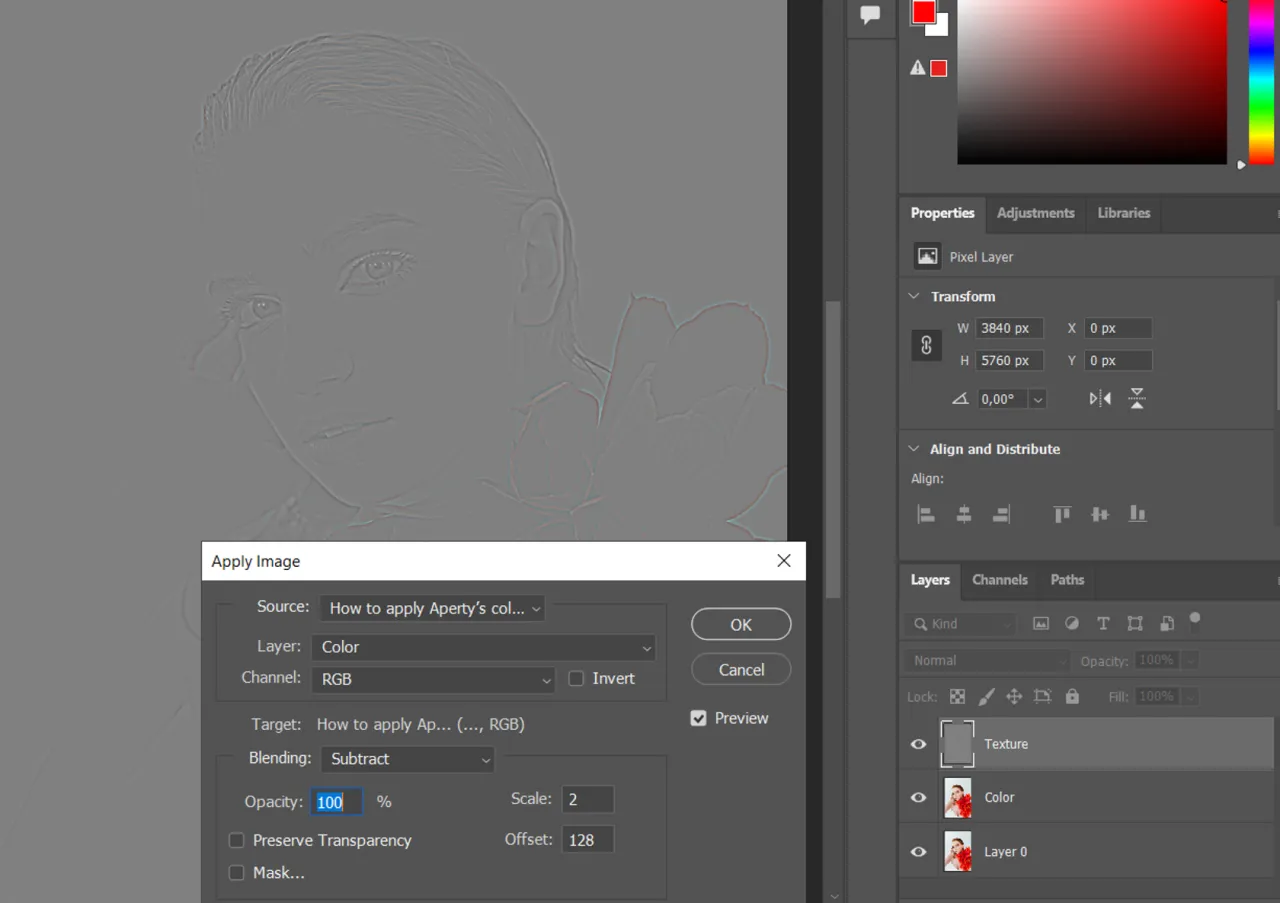The height and width of the screenshot is (903, 1280).
Task: Open the Channel dropdown showing RGB
Action: pos(432,679)
